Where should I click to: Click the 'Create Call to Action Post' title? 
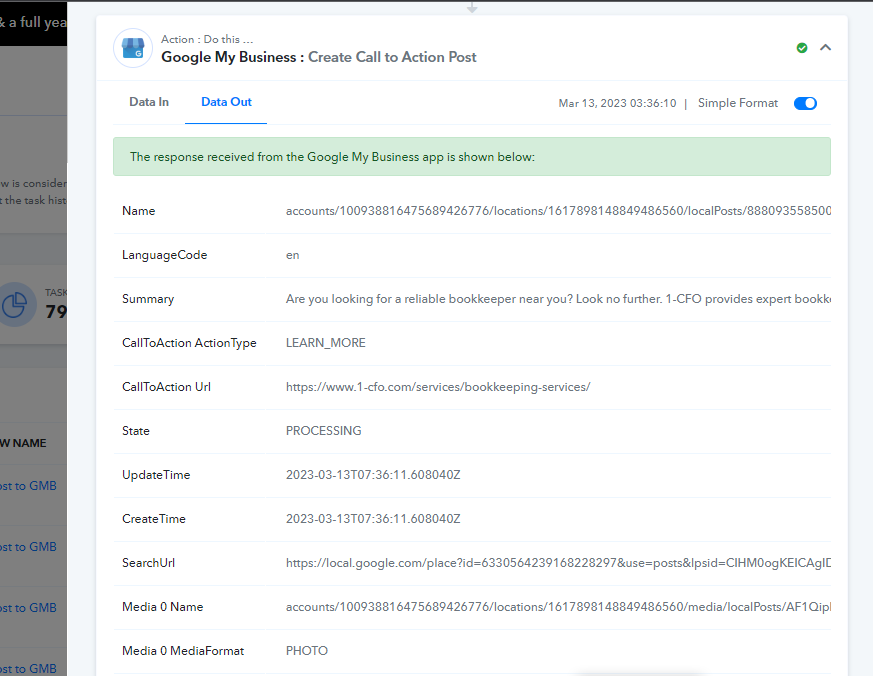(x=392, y=57)
